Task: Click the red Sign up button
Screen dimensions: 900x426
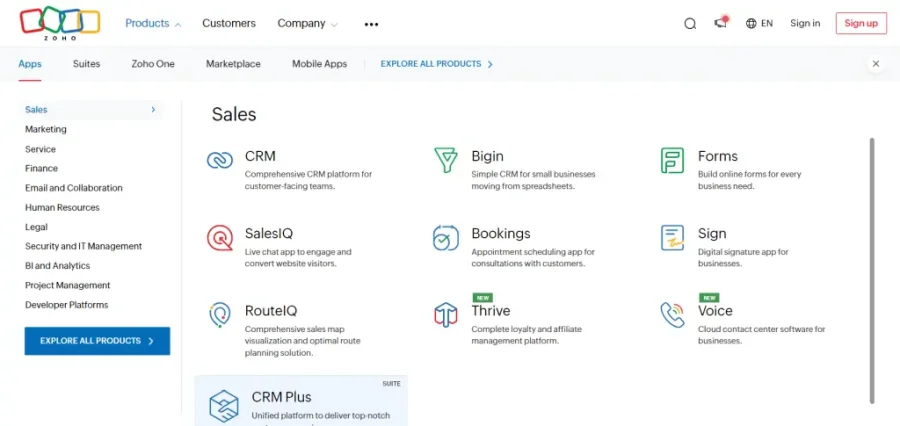Action: pos(860,23)
